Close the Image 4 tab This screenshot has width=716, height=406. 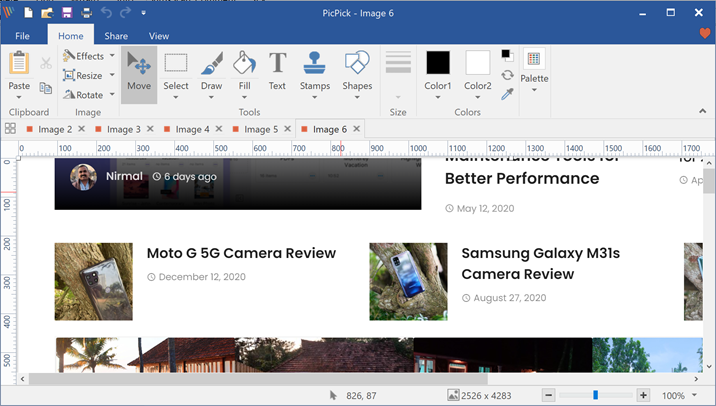tap(219, 129)
